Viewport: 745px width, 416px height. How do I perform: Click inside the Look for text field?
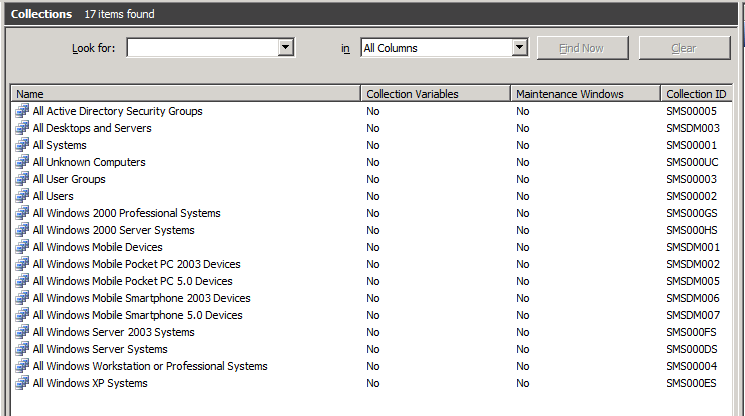click(202, 47)
